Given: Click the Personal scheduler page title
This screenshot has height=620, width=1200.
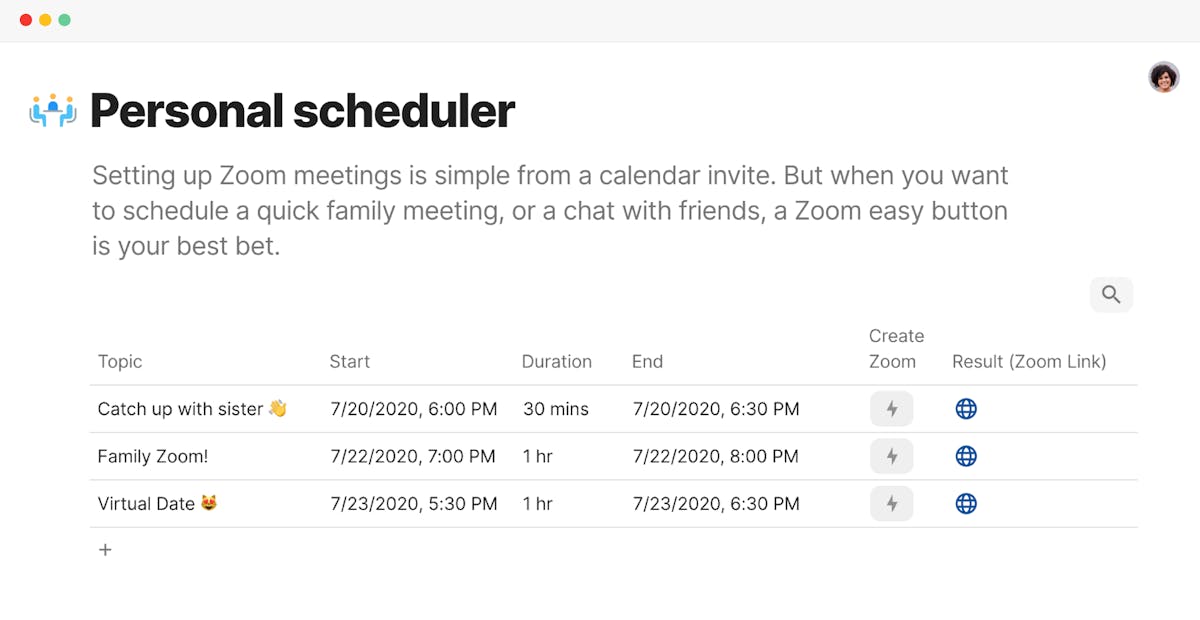Looking at the screenshot, I should click(x=302, y=111).
